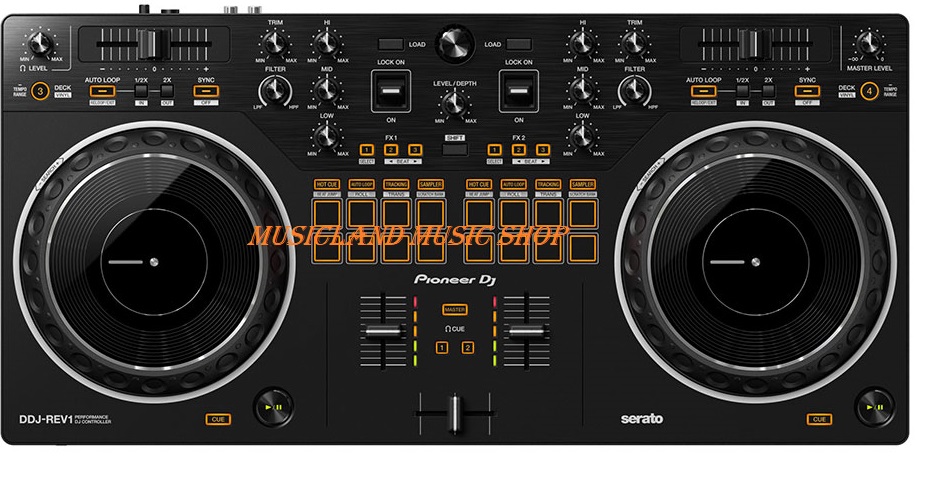The height and width of the screenshot is (480, 934).
Task: Toggle the MASTER headphone cue button
Action: pyautogui.click(x=454, y=310)
